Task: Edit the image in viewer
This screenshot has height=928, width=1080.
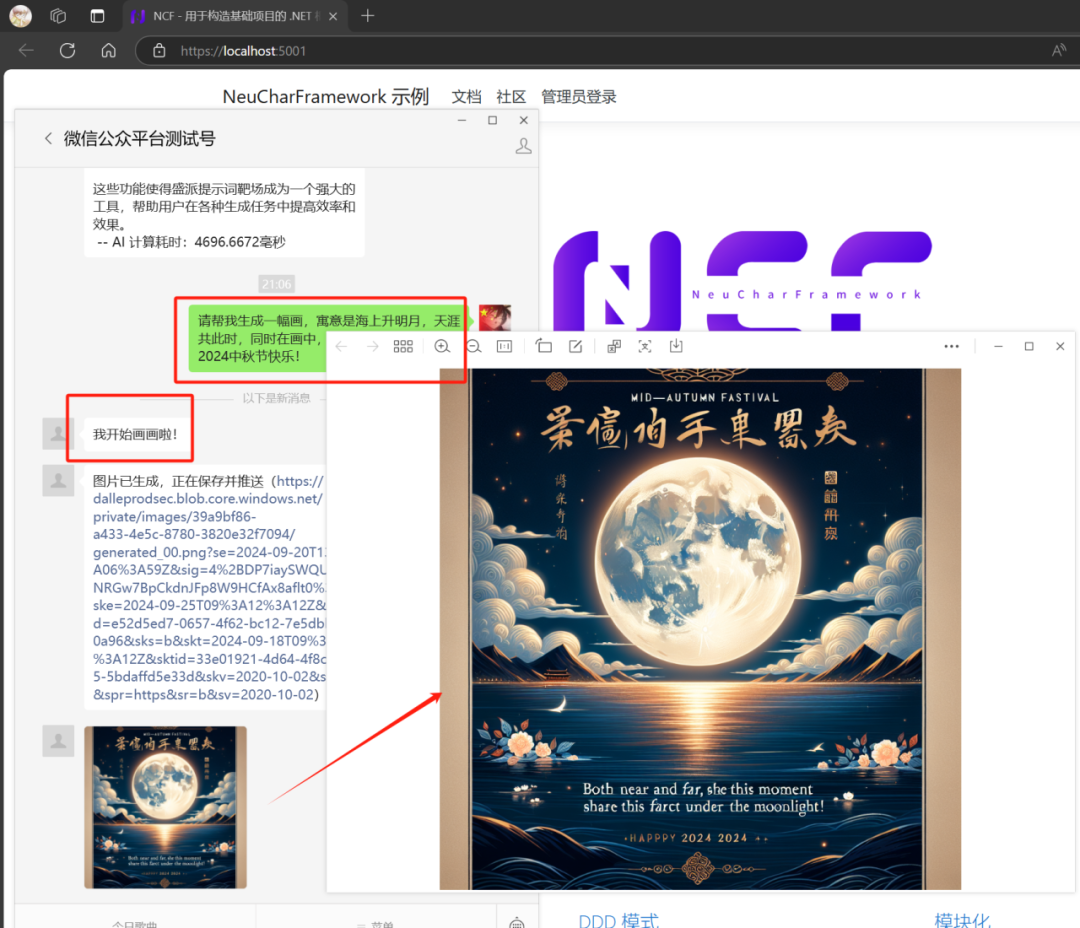Action: [x=575, y=346]
